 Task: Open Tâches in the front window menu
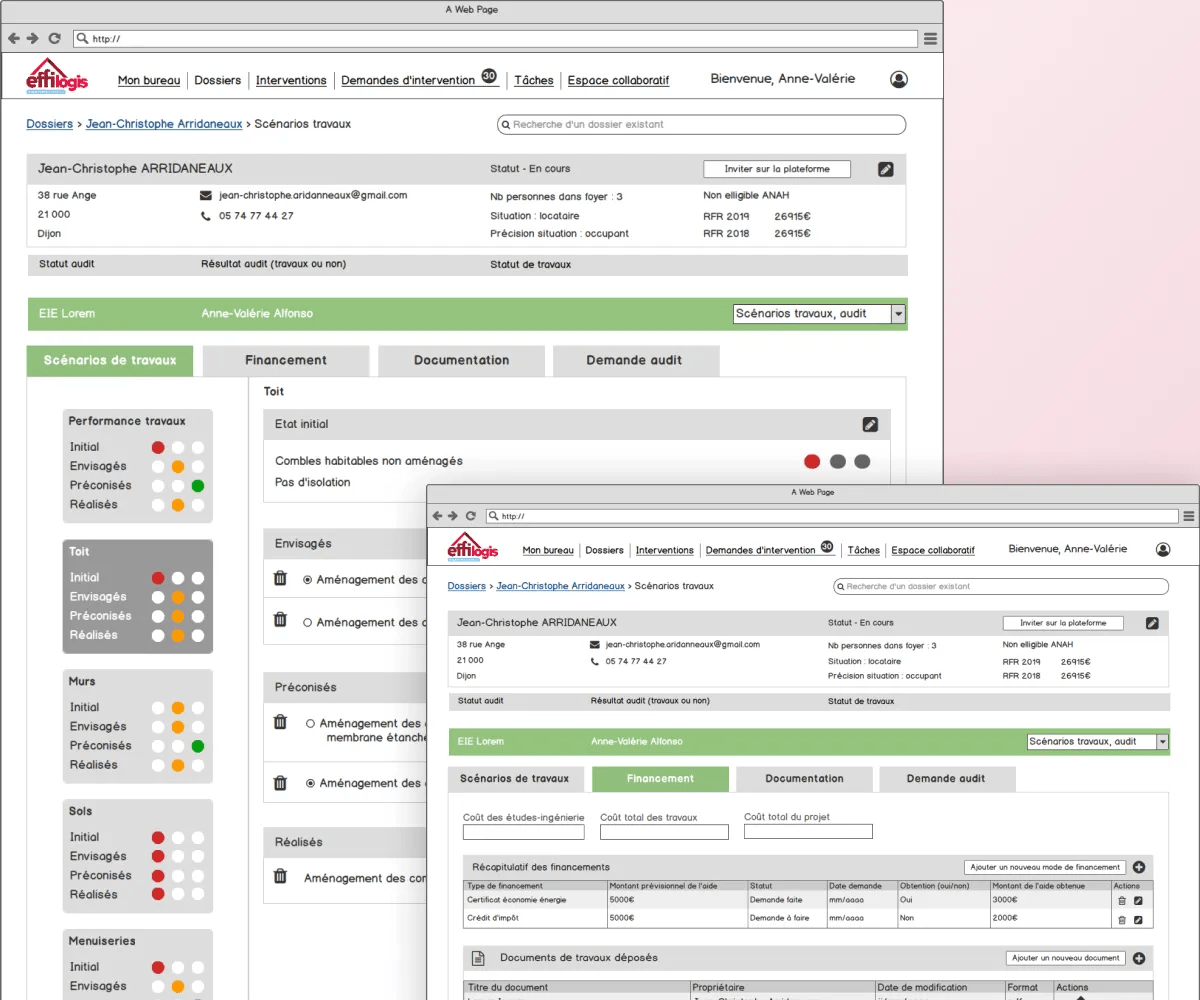[x=864, y=550]
